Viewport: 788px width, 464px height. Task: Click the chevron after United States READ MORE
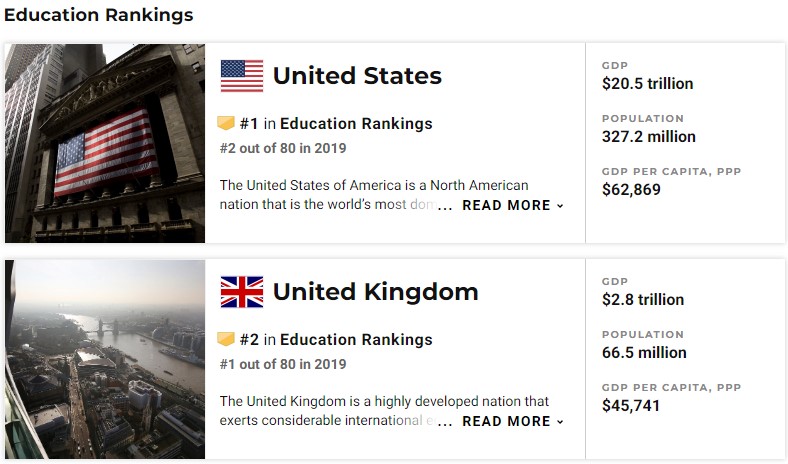(560, 206)
